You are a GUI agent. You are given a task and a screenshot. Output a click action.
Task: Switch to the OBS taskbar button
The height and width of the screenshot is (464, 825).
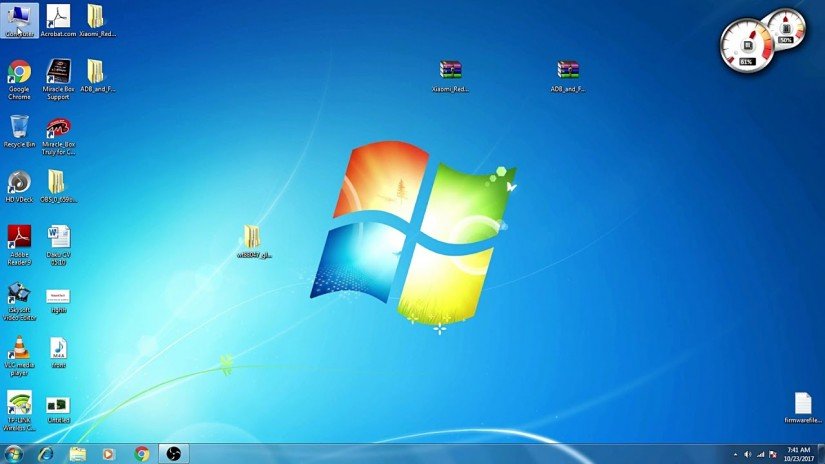tap(173, 453)
